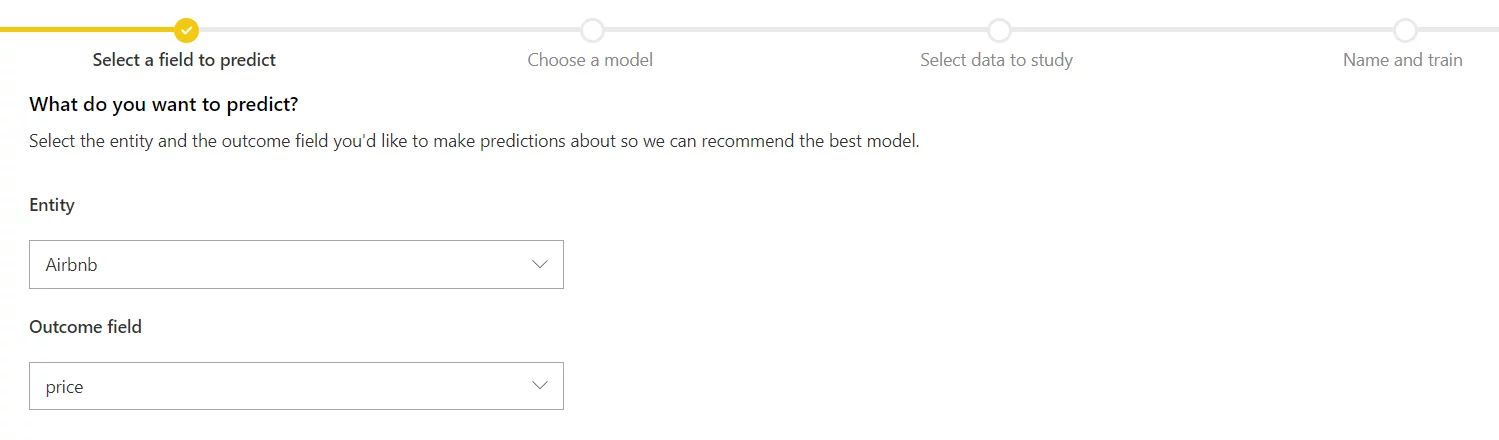Screen dimensions: 1499x440
Task: Expand the Entity chevron arrow
Action: click(x=540, y=265)
